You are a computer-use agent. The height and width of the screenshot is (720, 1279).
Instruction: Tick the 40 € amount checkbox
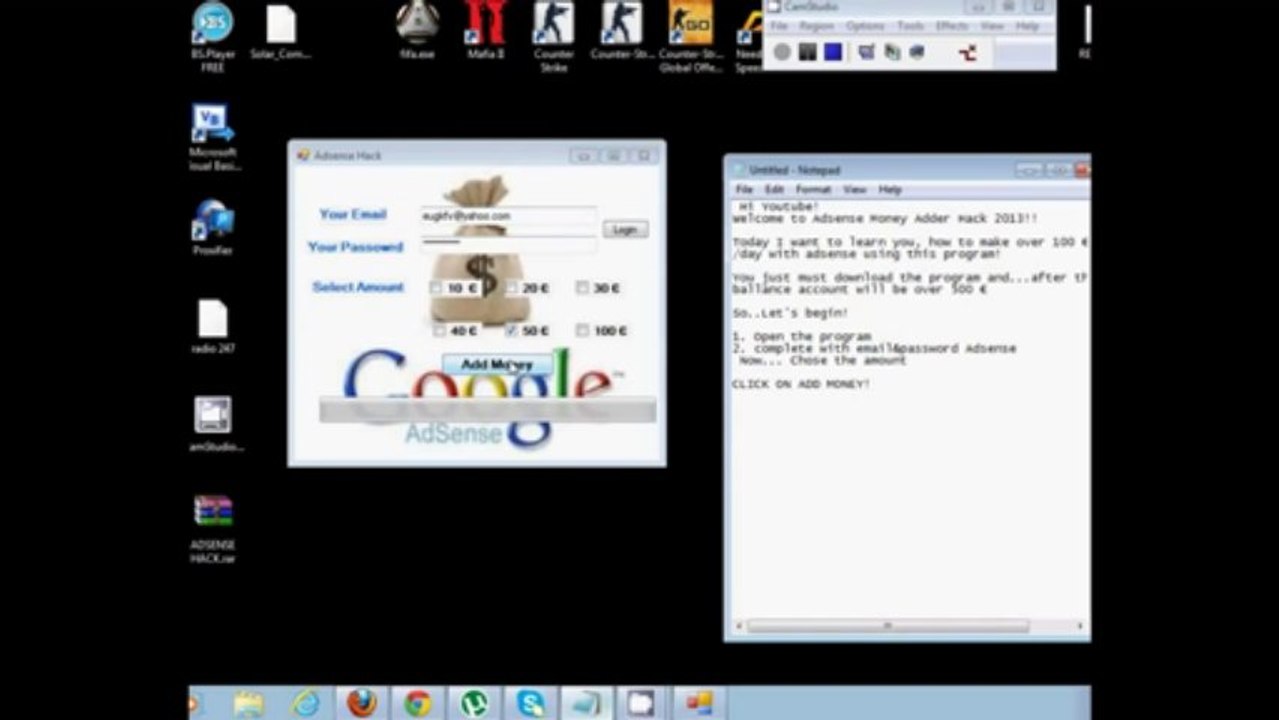[438, 330]
